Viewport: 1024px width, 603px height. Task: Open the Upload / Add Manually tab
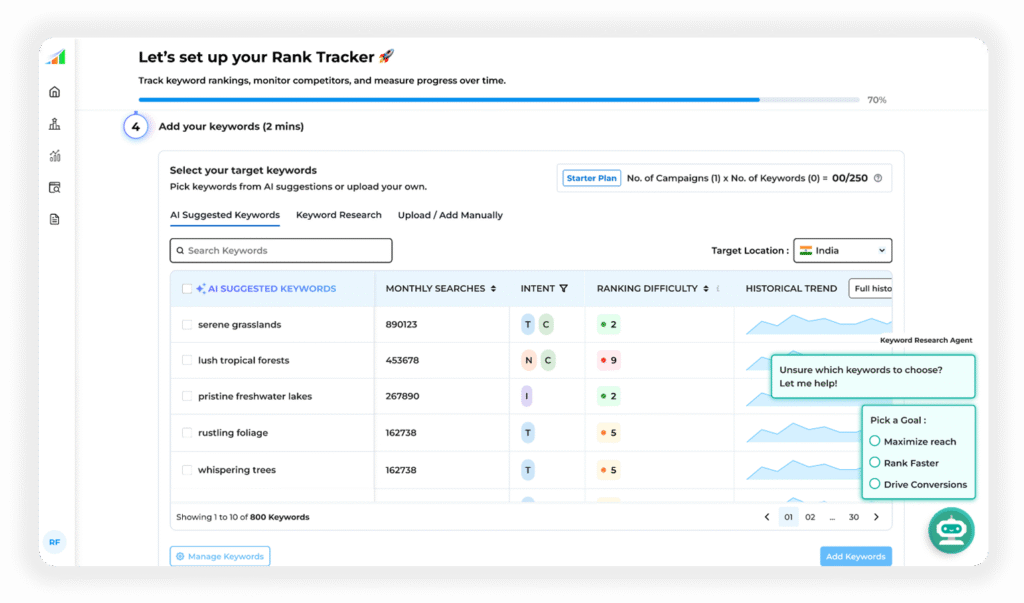450,215
